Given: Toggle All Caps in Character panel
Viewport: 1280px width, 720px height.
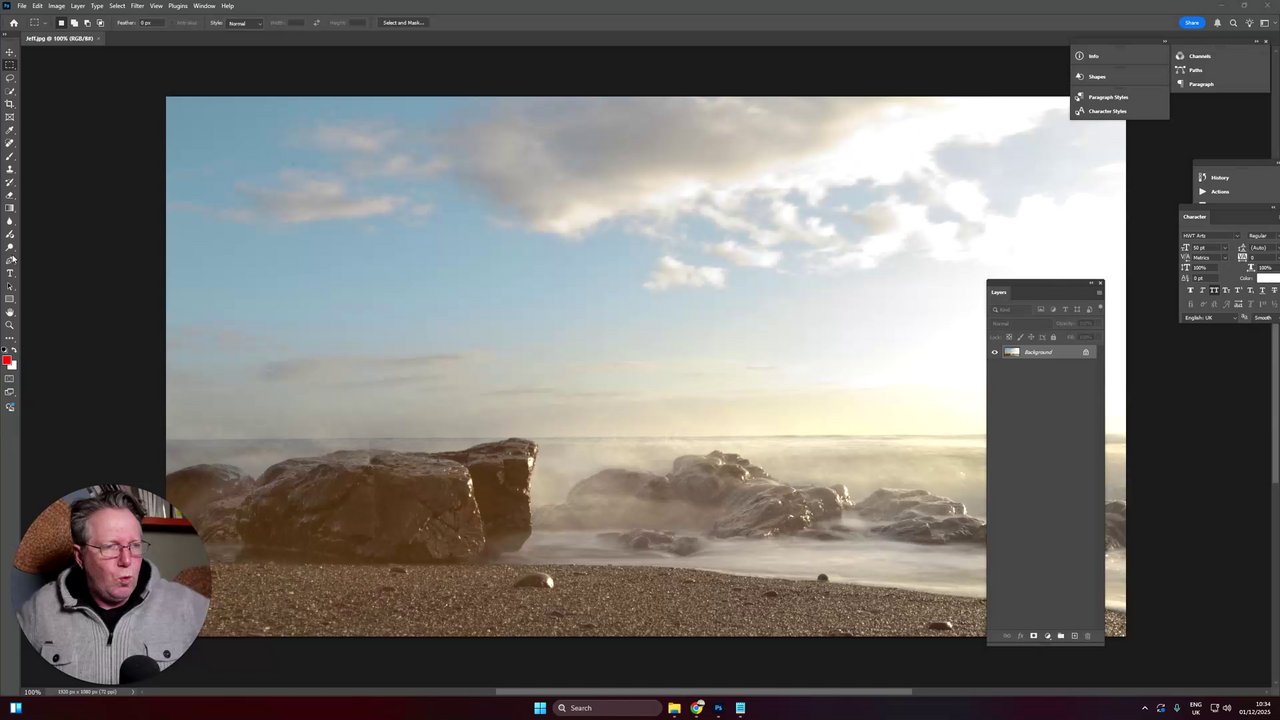Looking at the screenshot, I should [x=1214, y=290].
